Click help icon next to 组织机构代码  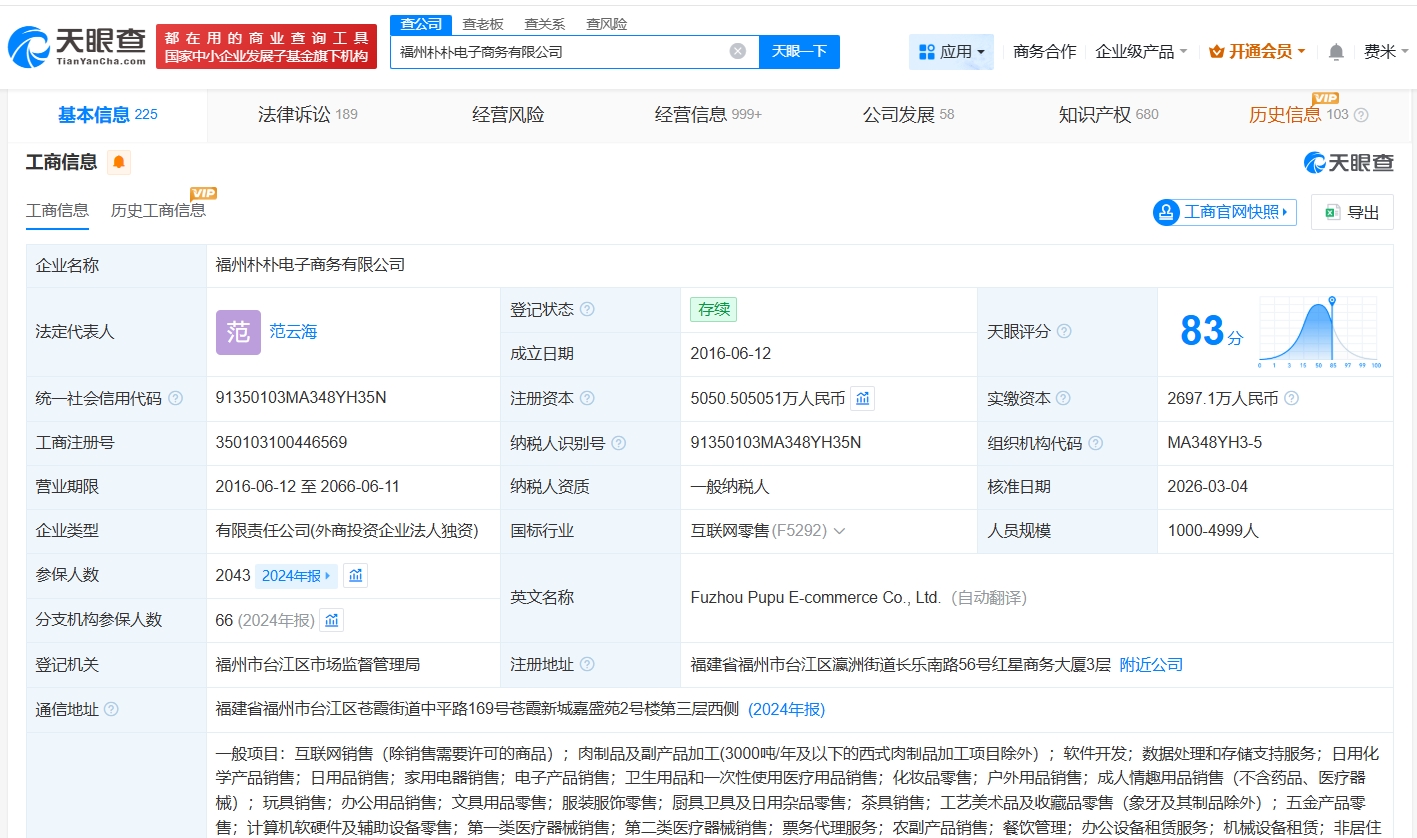pyautogui.click(x=1096, y=443)
